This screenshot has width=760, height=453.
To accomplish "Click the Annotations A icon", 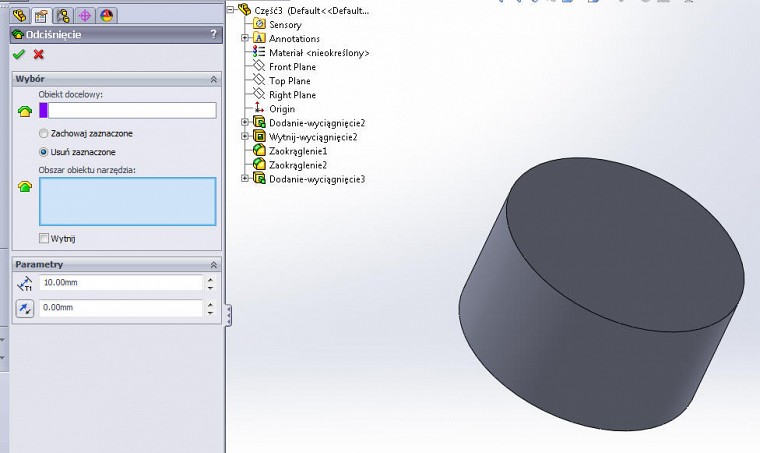I will [x=259, y=37].
